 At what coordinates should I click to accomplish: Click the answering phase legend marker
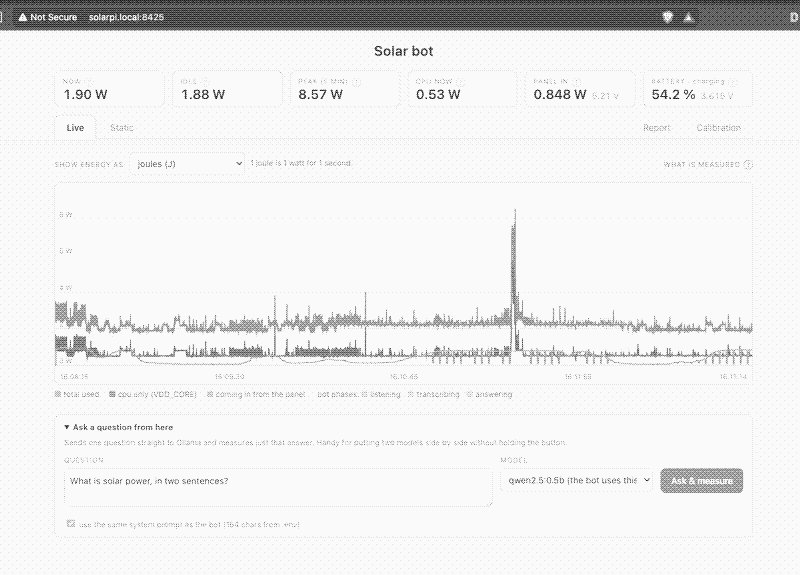click(470, 394)
